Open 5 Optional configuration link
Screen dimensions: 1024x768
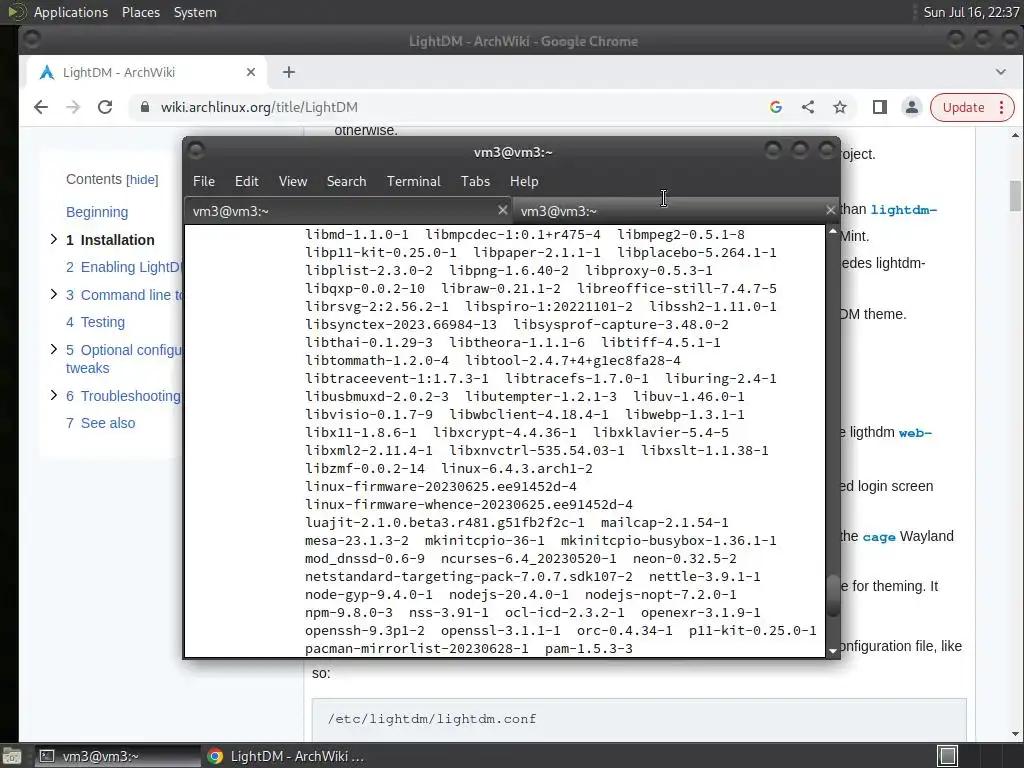point(124,359)
